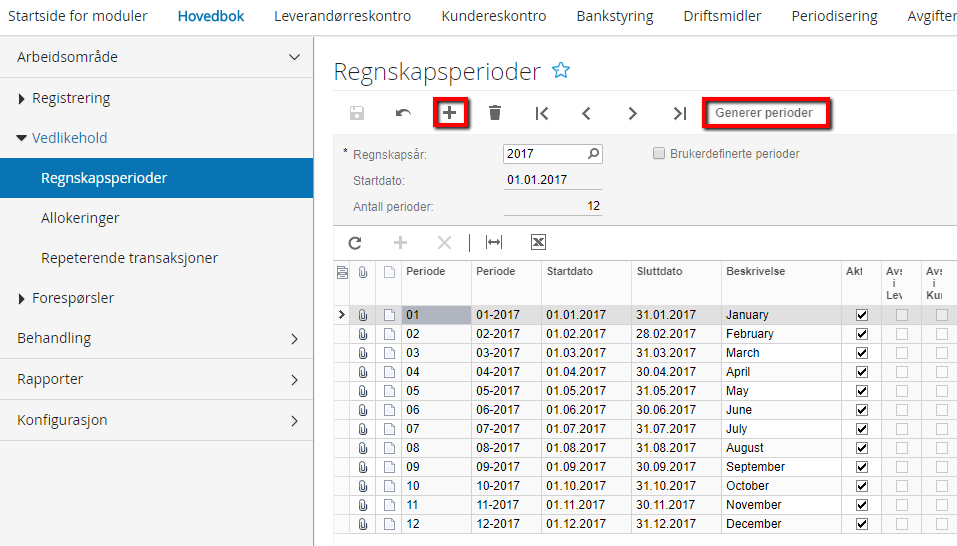Toggle Avsluttet i Lev checkbox for August

pyautogui.click(x=901, y=448)
